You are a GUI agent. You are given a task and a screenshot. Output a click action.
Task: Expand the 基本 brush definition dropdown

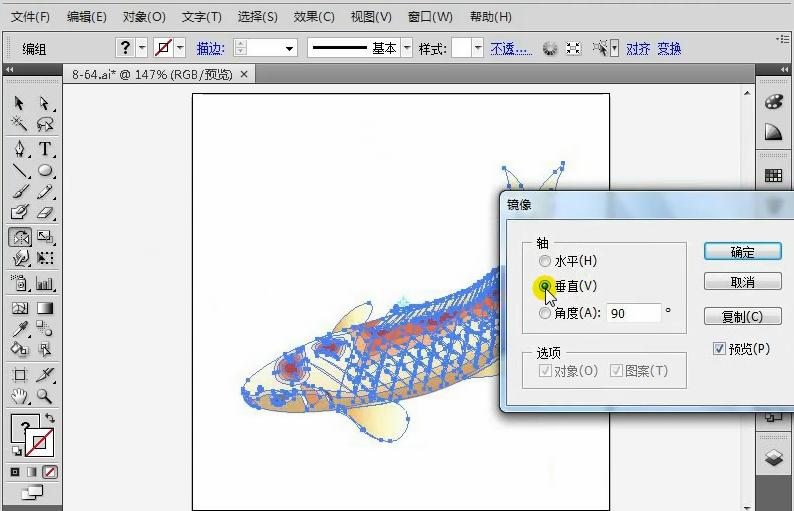(405, 48)
